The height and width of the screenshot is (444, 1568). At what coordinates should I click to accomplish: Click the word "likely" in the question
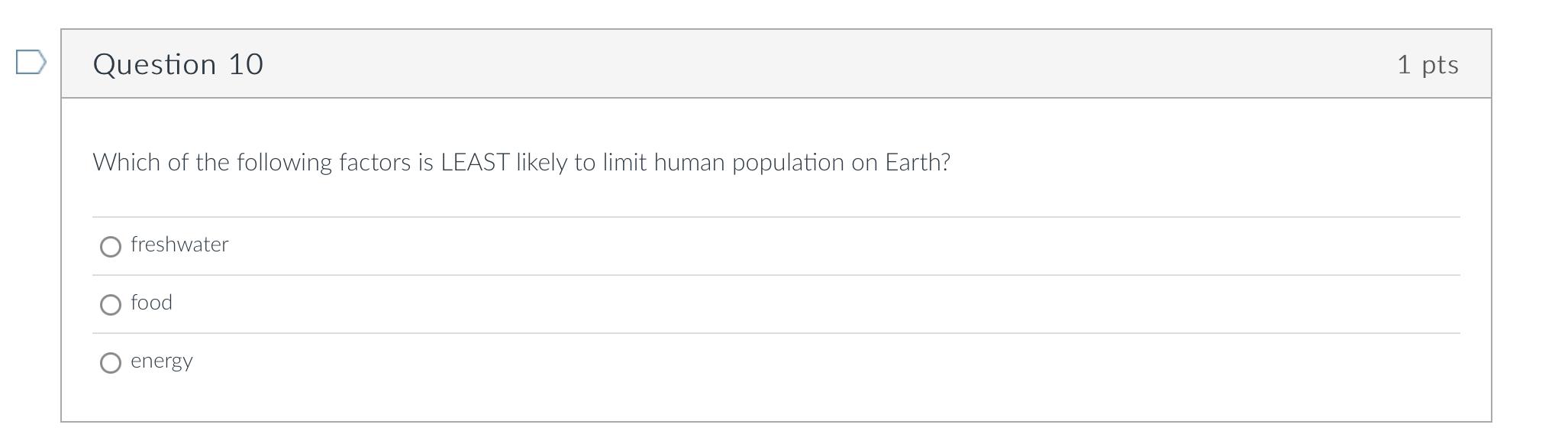point(541,162)
